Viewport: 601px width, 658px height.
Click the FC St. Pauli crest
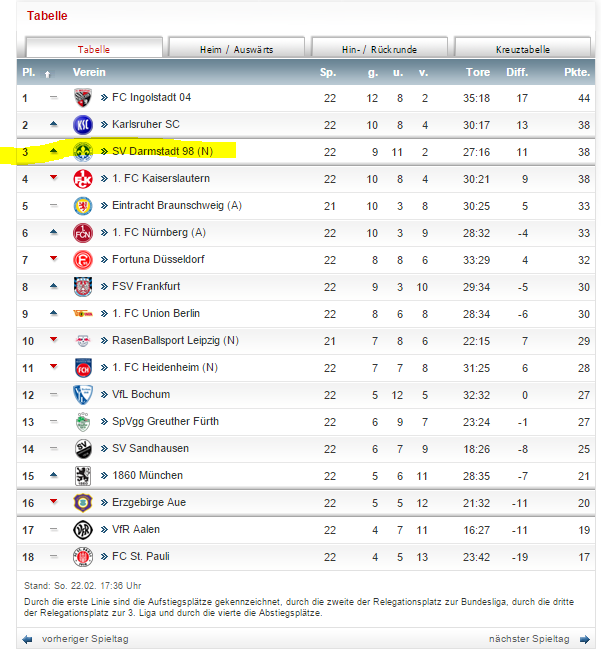[x=83, y=557]
